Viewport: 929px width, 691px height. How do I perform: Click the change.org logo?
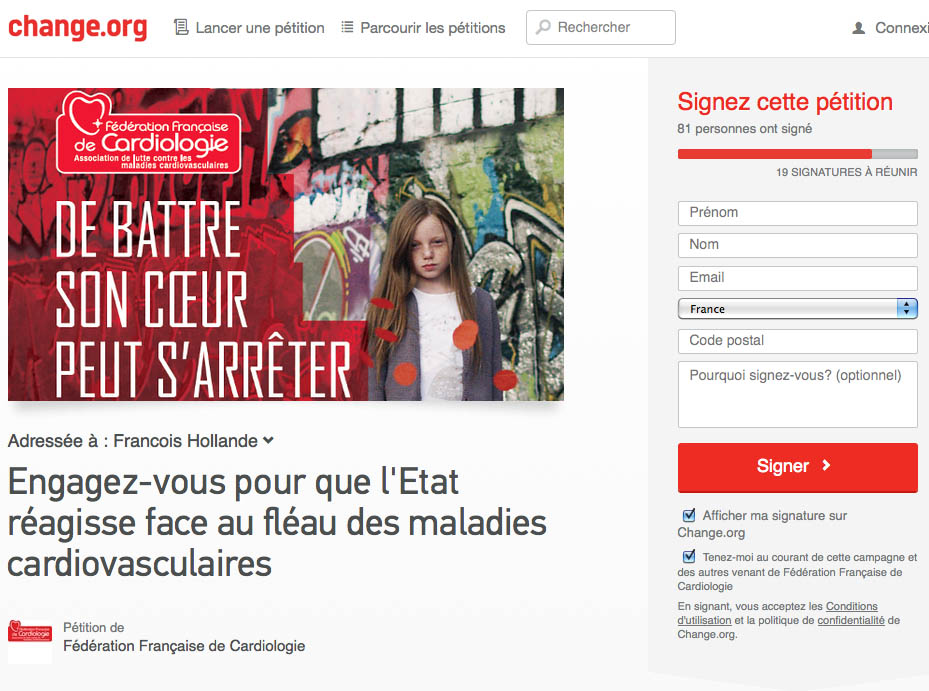coord(78,28)
